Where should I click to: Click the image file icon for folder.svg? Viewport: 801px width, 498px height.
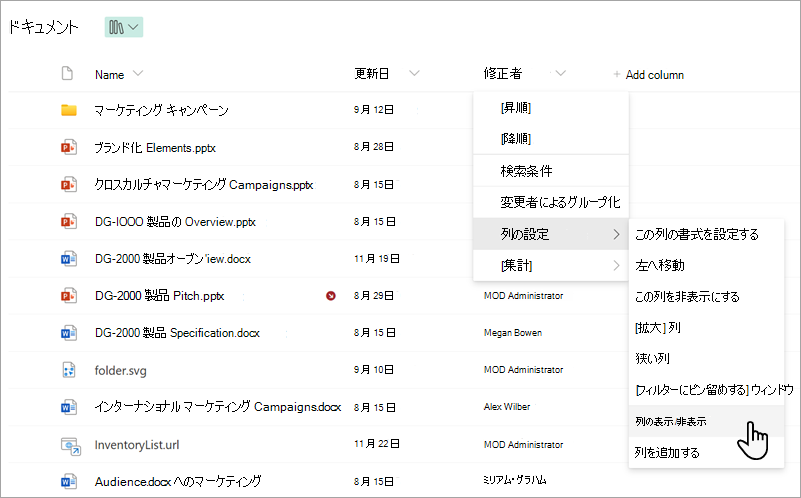pyautogui.click(x=69, y=370)
